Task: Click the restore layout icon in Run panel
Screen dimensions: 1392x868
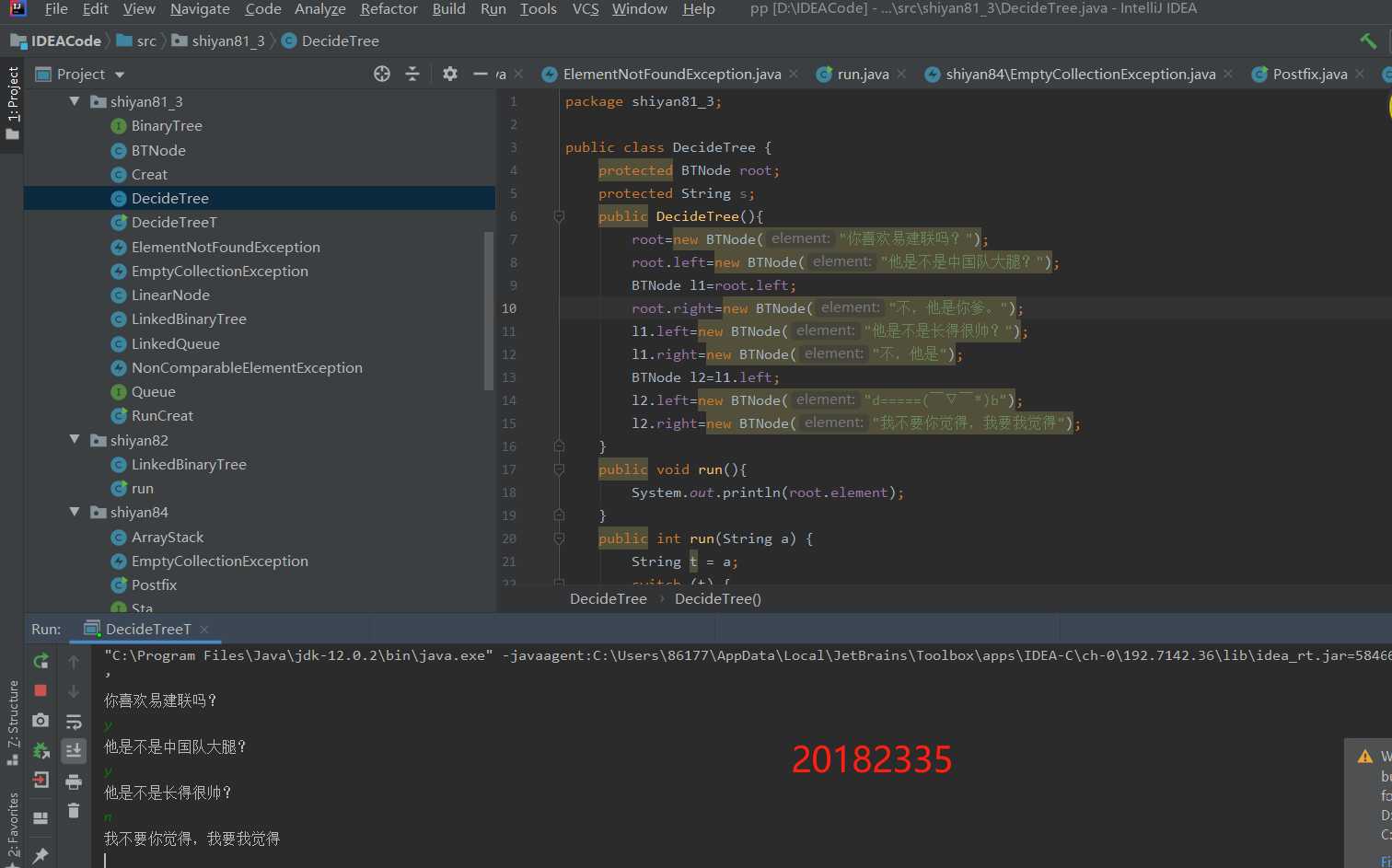Action: click(x=41, y=817)
